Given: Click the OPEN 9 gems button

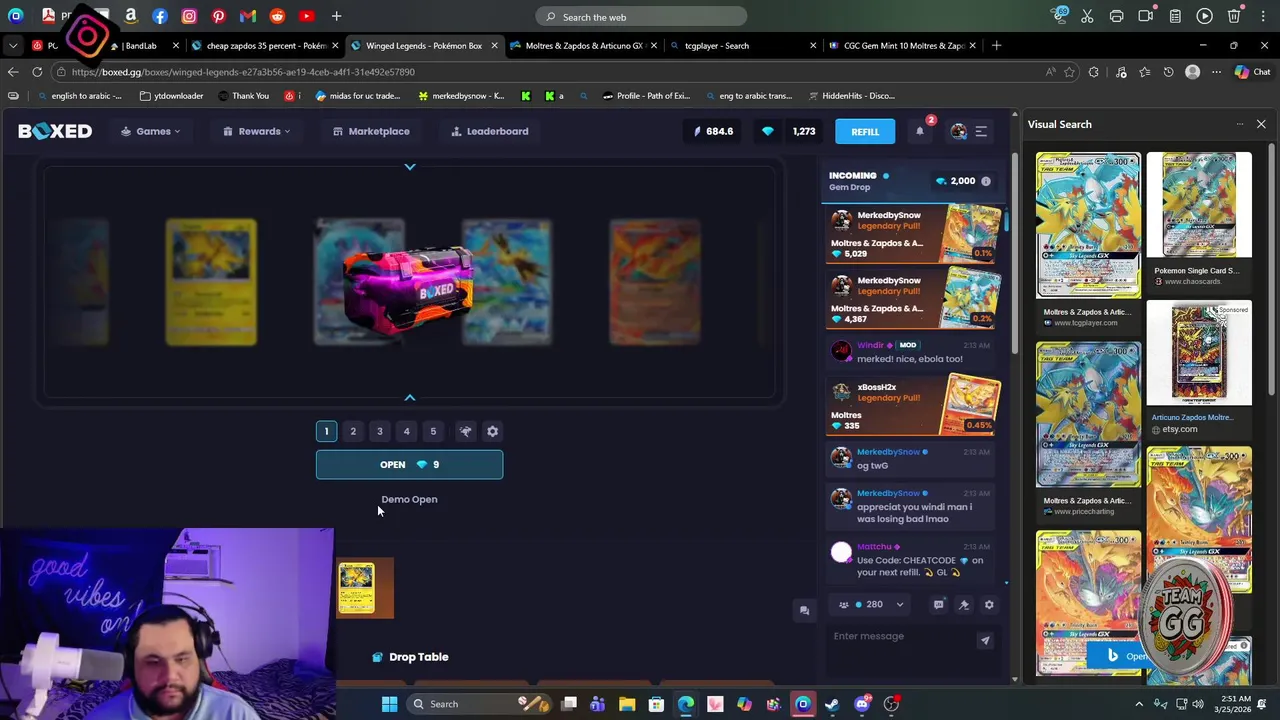Looking at the screenshot, I should 409,464.
